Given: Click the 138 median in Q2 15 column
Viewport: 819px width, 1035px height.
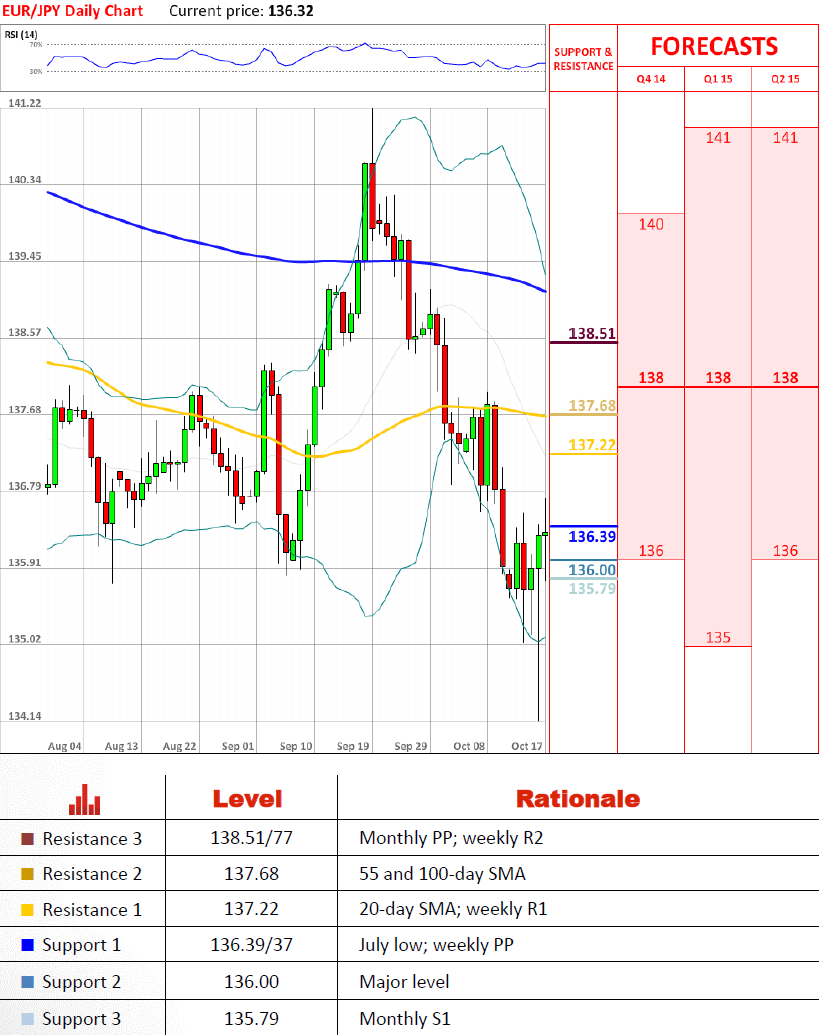Looking at the screenshot, I should click(x=785, y=378).
